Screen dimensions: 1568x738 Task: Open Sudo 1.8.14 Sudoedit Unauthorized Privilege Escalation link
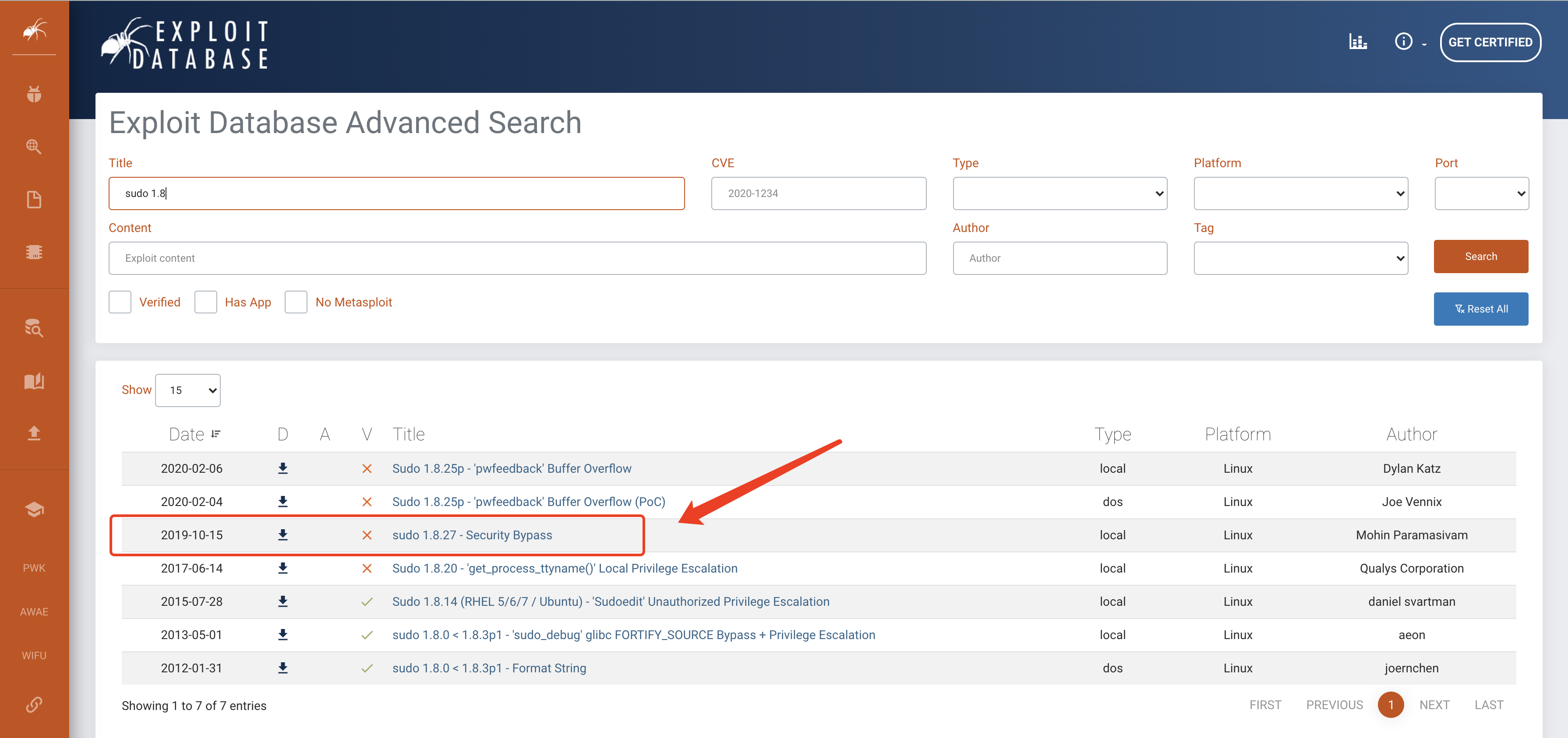click(611, 602)
